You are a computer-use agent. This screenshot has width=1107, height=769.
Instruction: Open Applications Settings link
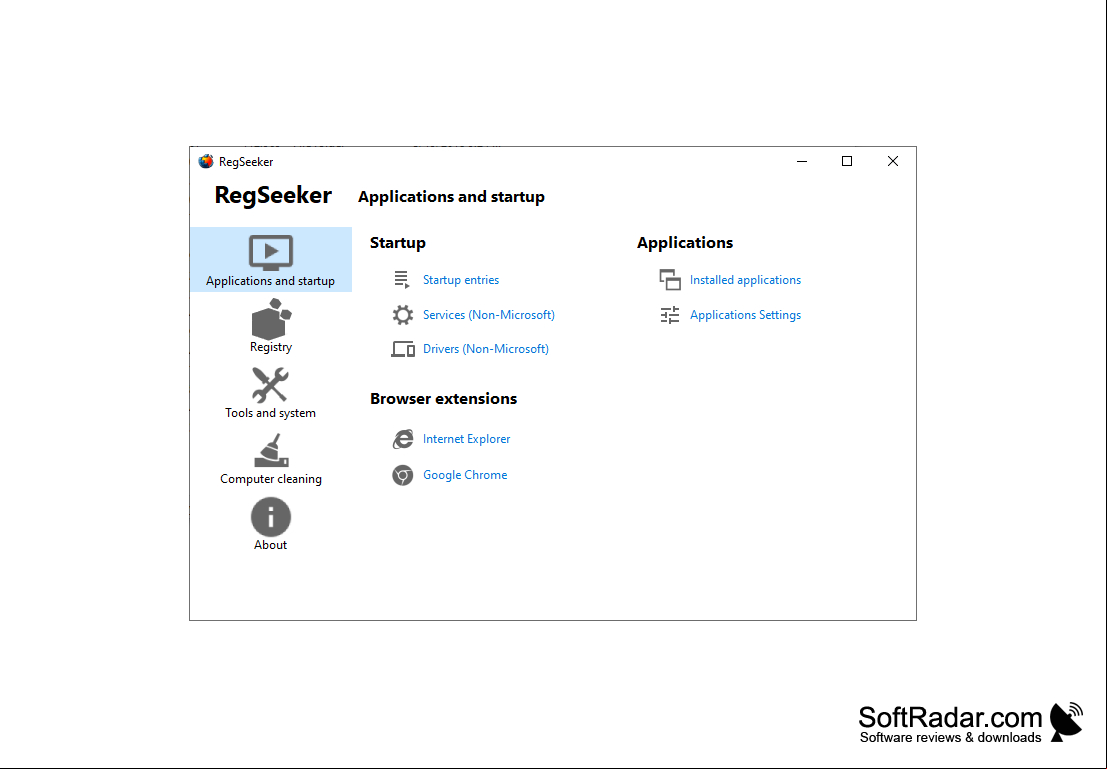[745, 315]
